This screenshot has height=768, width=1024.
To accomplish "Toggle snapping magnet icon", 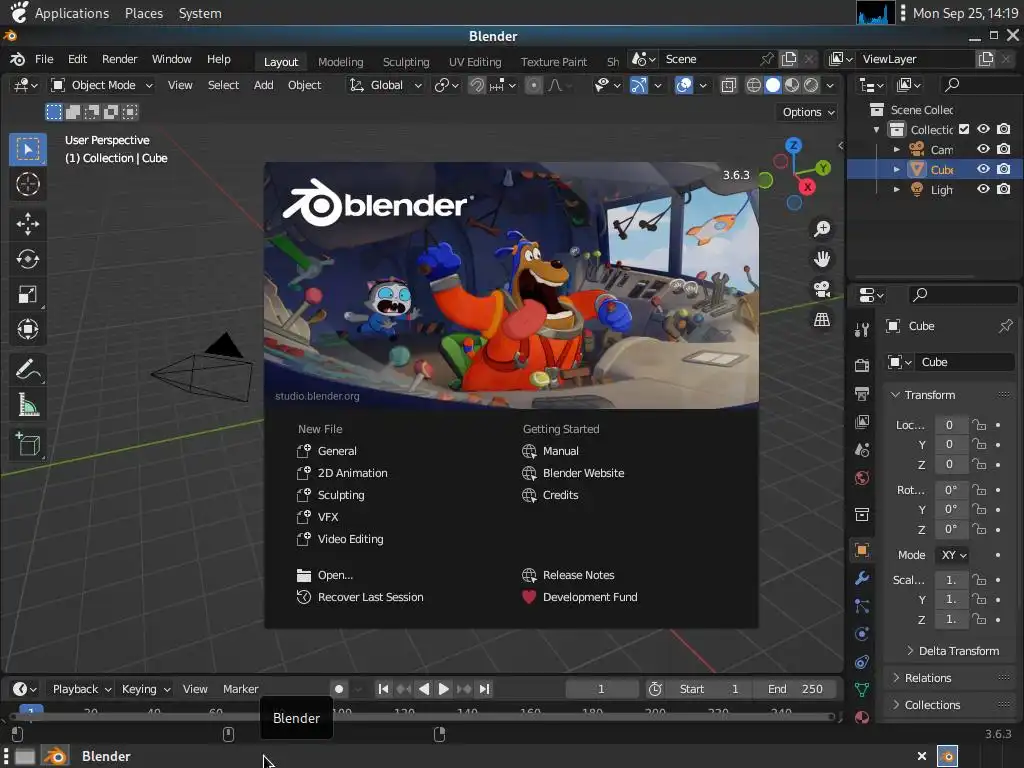I will [x=477, y=85].
